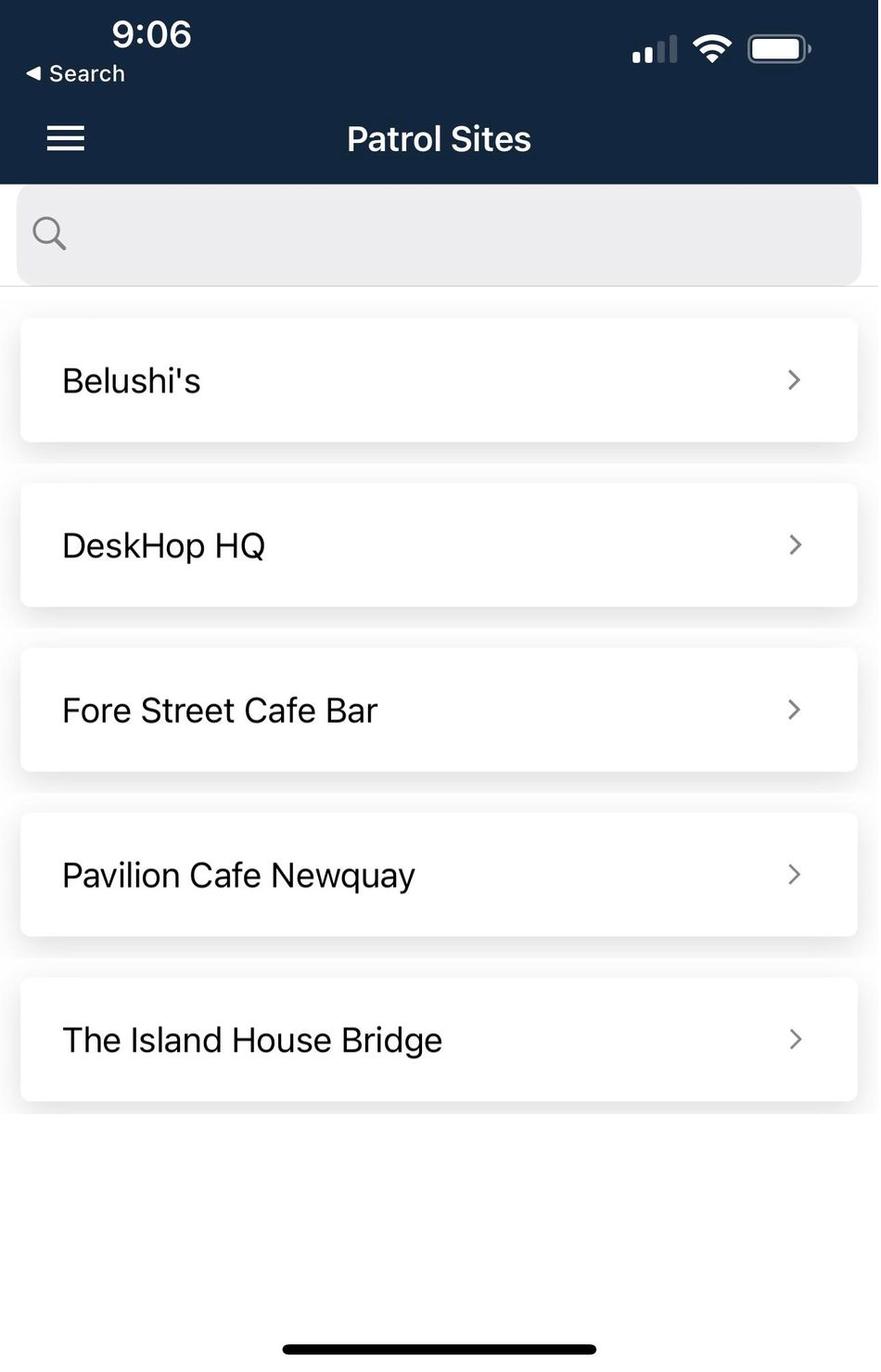881x1372 pixels.
Task: Expand the DeskHop HQ row chevron
Action: point(794,545)
